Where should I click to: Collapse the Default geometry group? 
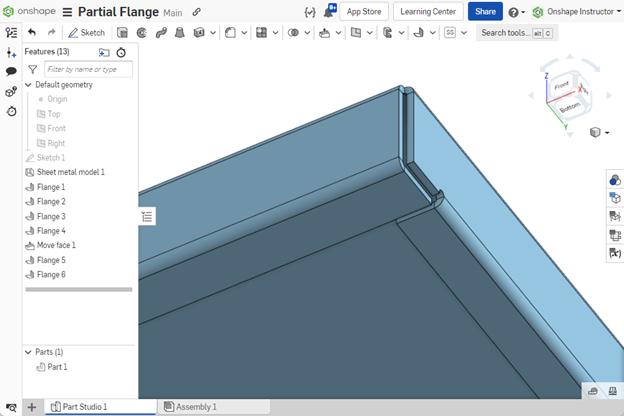tap(28, 85)
